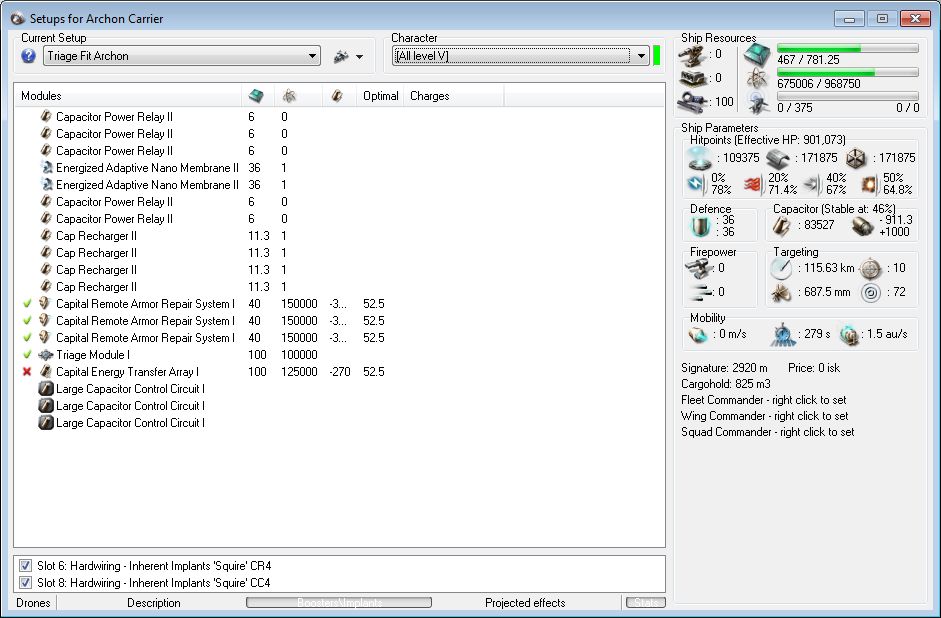Click the explosive resistance icon showing 50%
Screen dimensions: 941x618
click(868, 184)
